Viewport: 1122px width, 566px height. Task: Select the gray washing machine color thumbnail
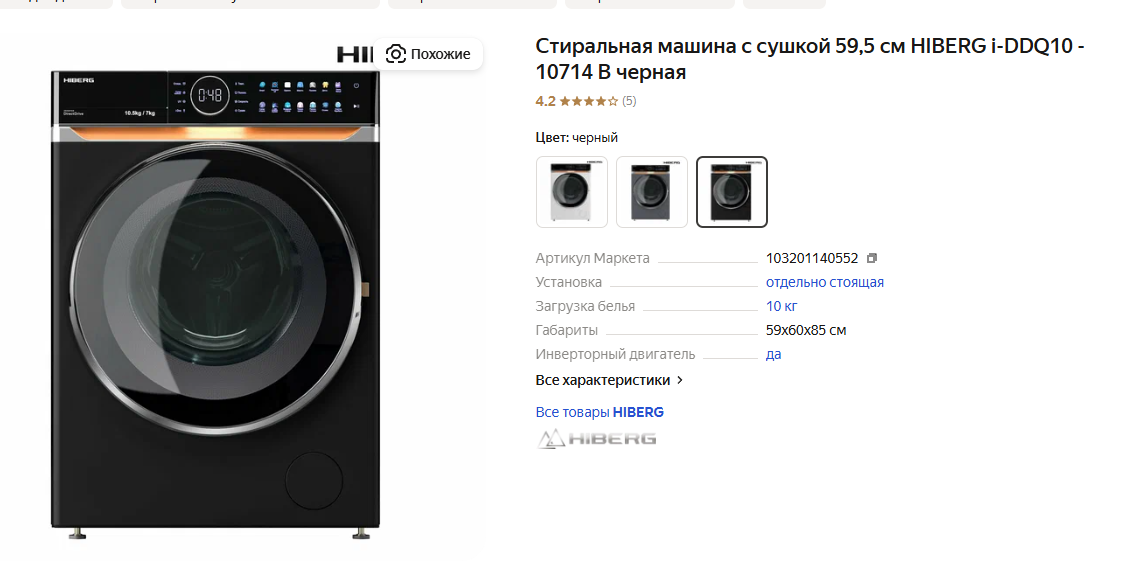click(652, 192)
